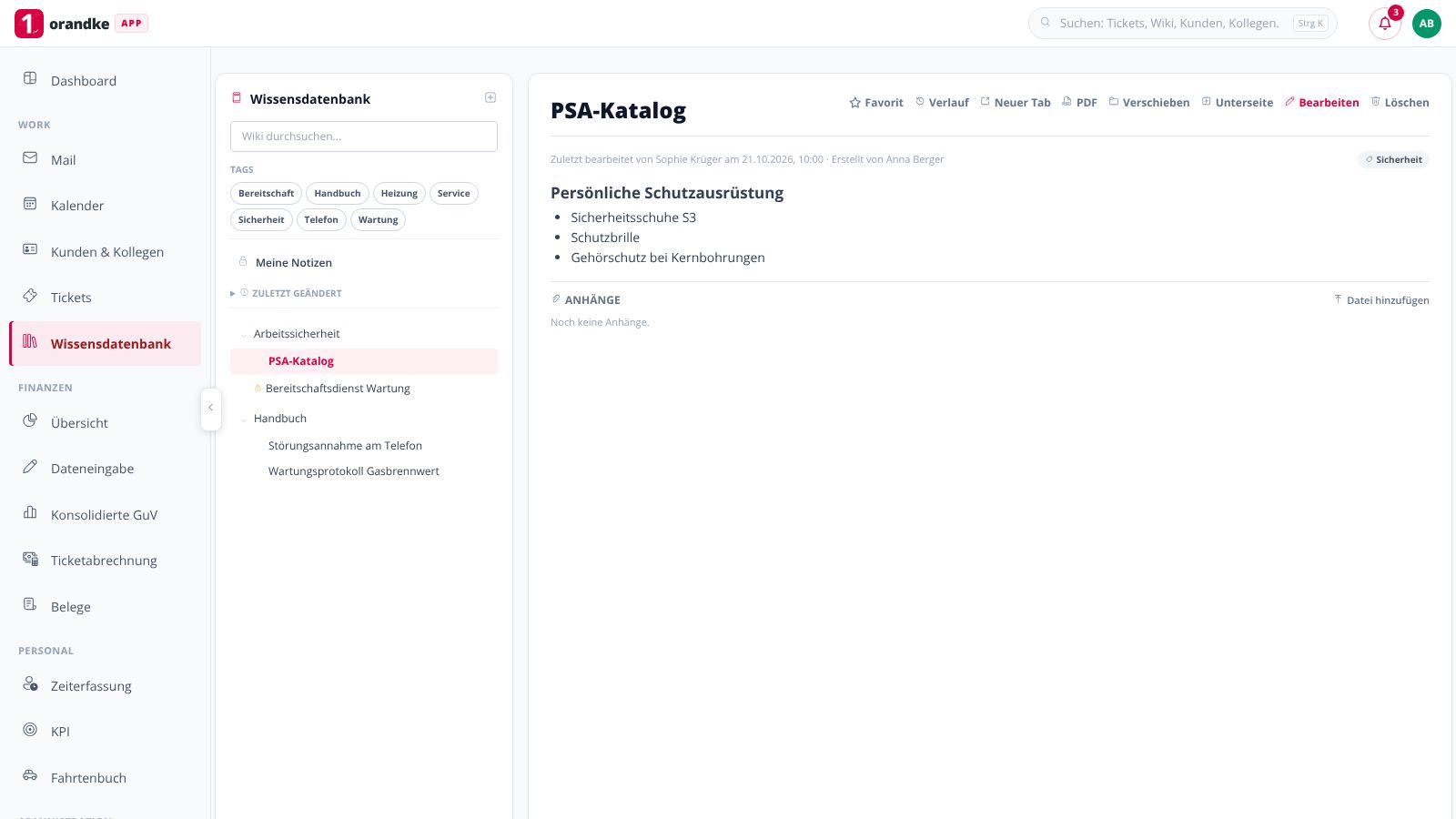Filter by the Bereitschaft tag

click(x=266, y=193)
